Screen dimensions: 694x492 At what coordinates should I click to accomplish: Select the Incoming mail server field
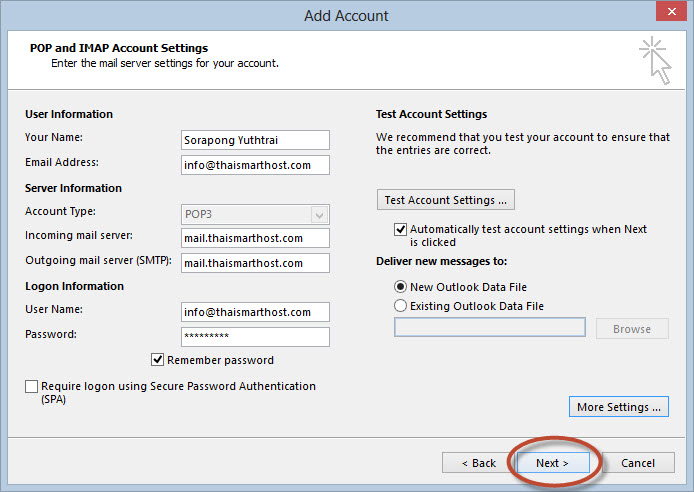pos(255,238)
